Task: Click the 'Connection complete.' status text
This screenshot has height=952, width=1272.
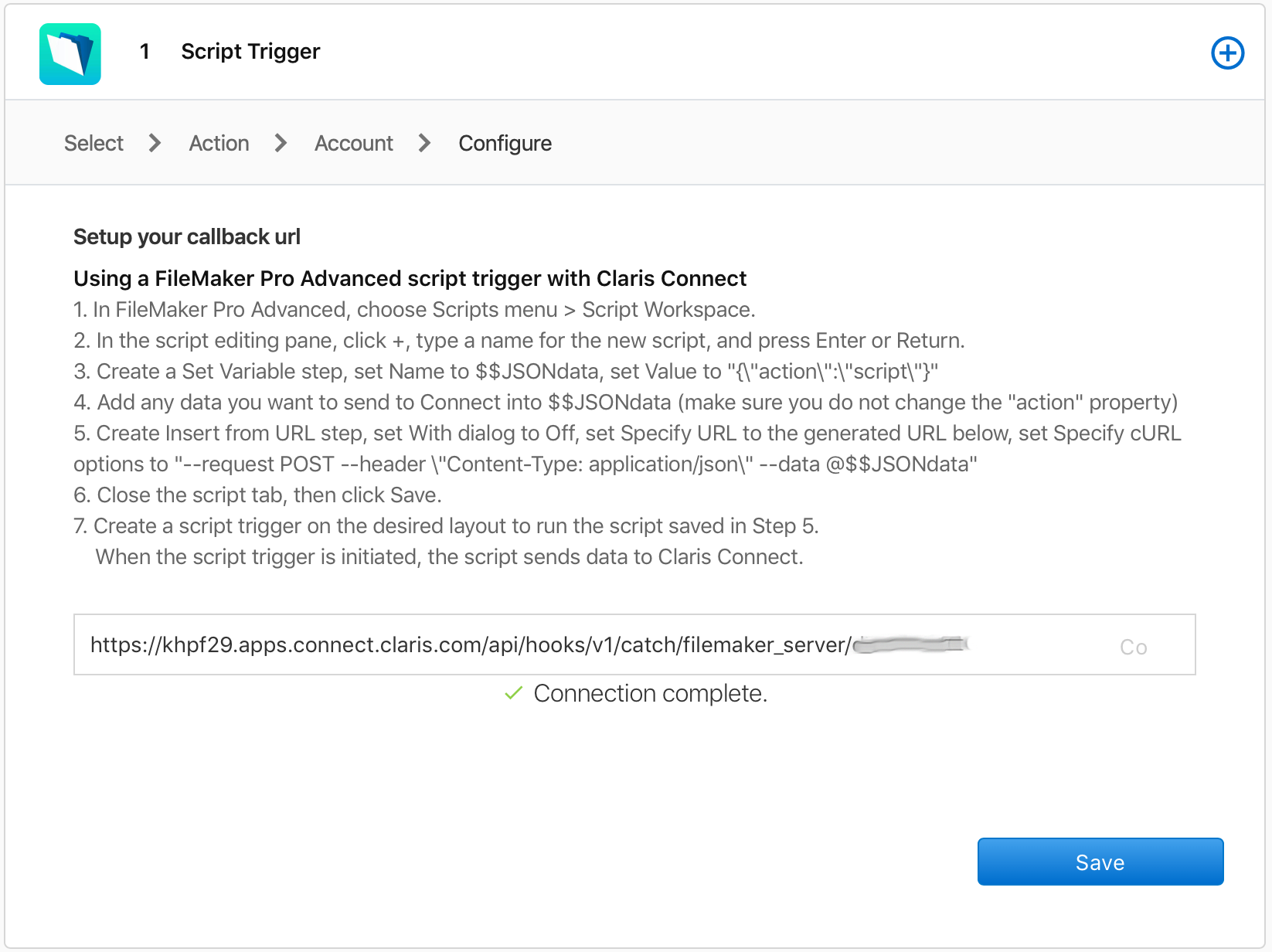Action: (651, 693)
